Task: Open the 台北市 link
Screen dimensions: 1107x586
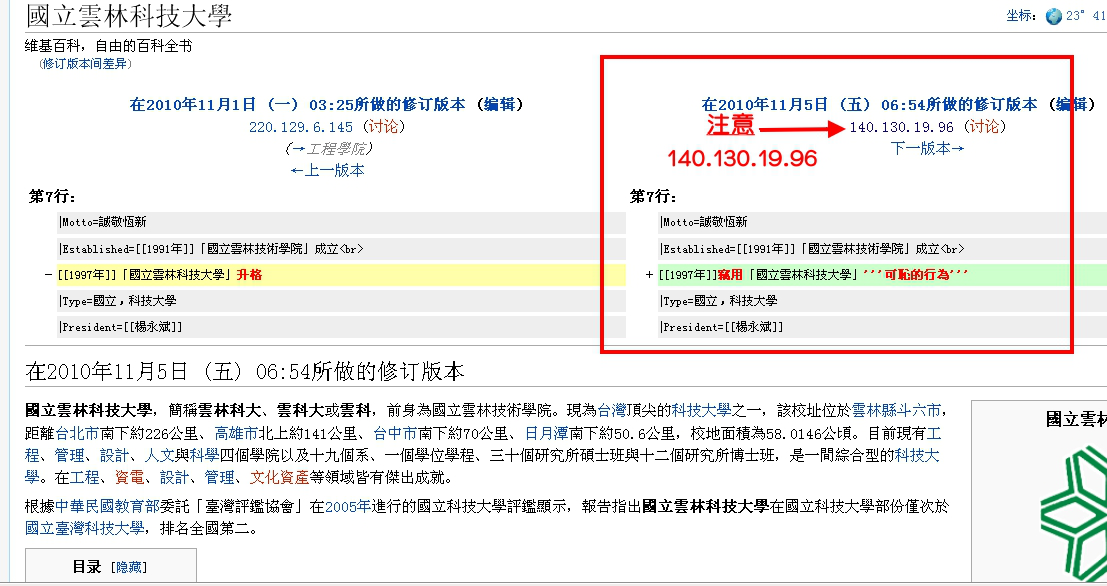Action: coord(77,433)
